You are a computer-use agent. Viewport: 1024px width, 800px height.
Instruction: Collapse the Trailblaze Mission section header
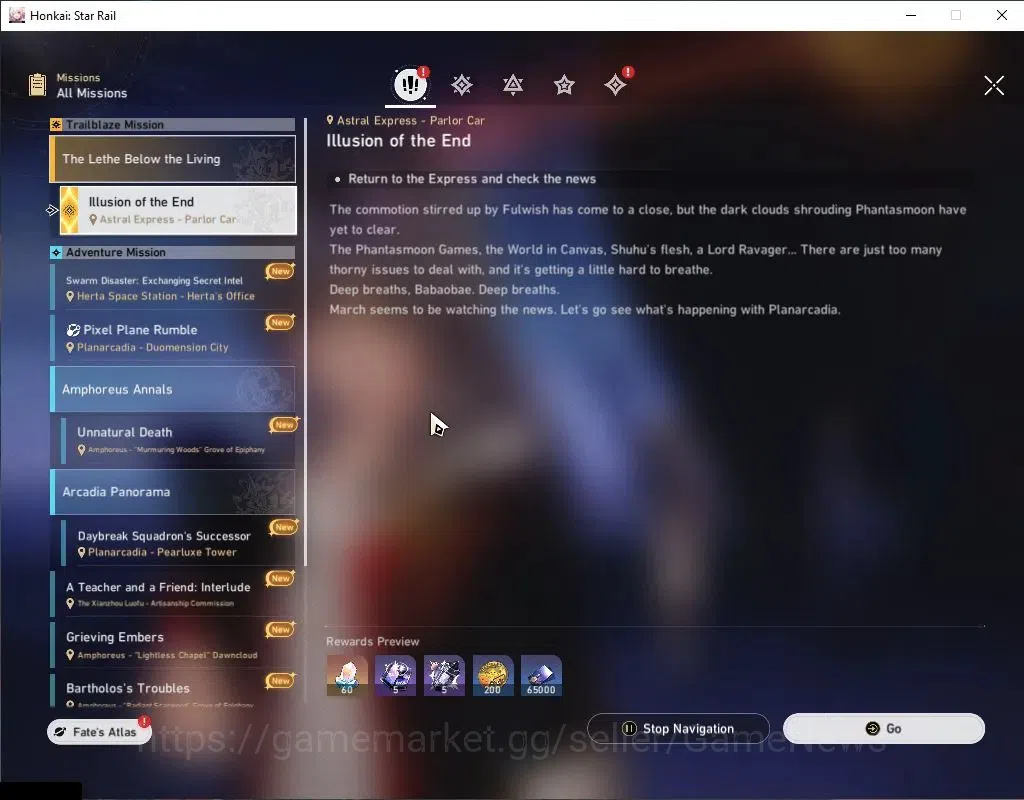coord(172,124)
